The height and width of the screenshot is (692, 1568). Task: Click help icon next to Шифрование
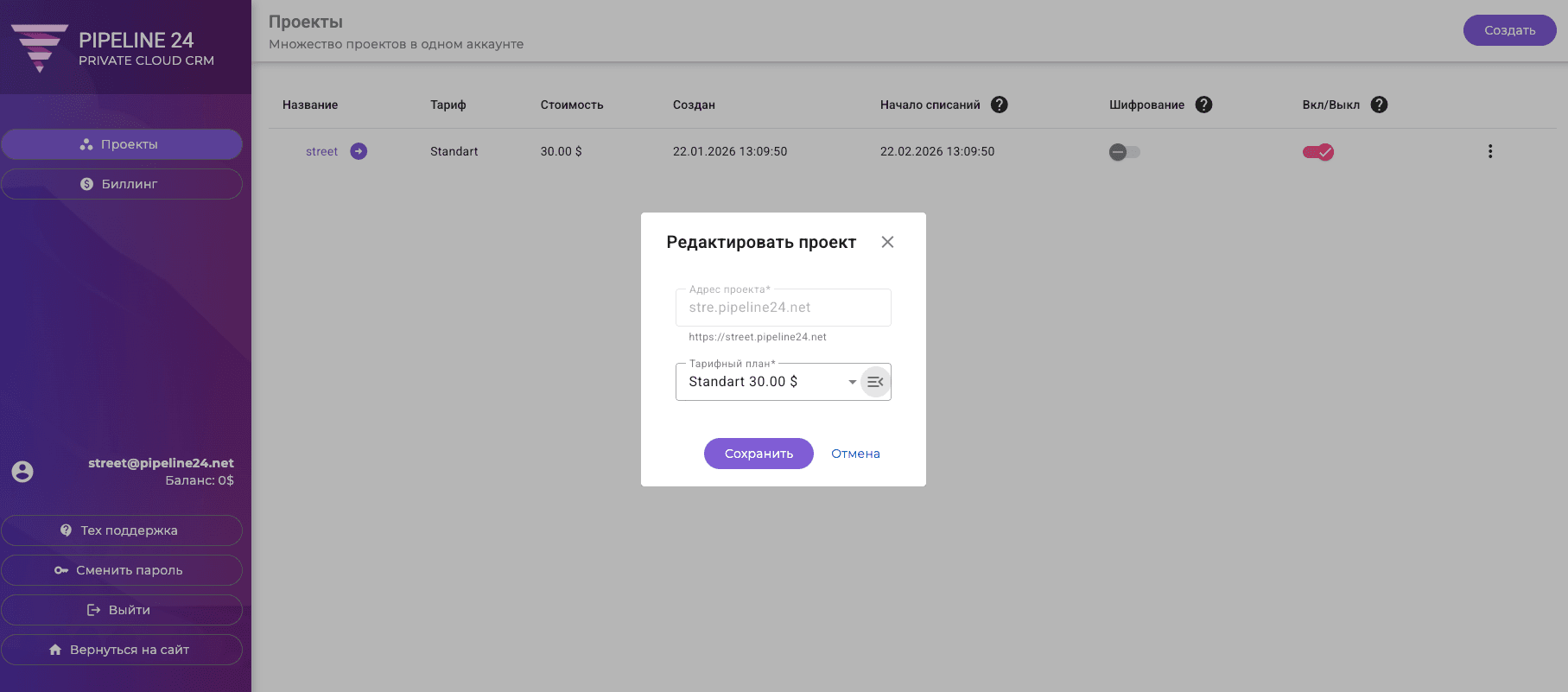pos(1203,105)
